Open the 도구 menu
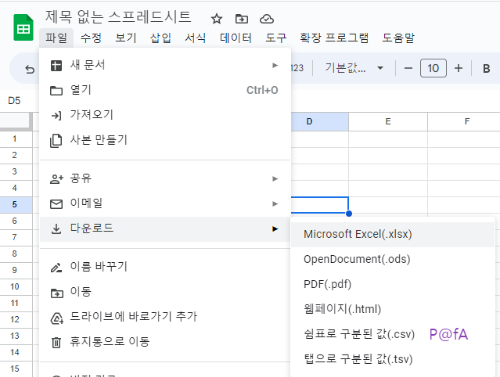The height and width of the screenshot is (377, 500). [x=276, y=38]
